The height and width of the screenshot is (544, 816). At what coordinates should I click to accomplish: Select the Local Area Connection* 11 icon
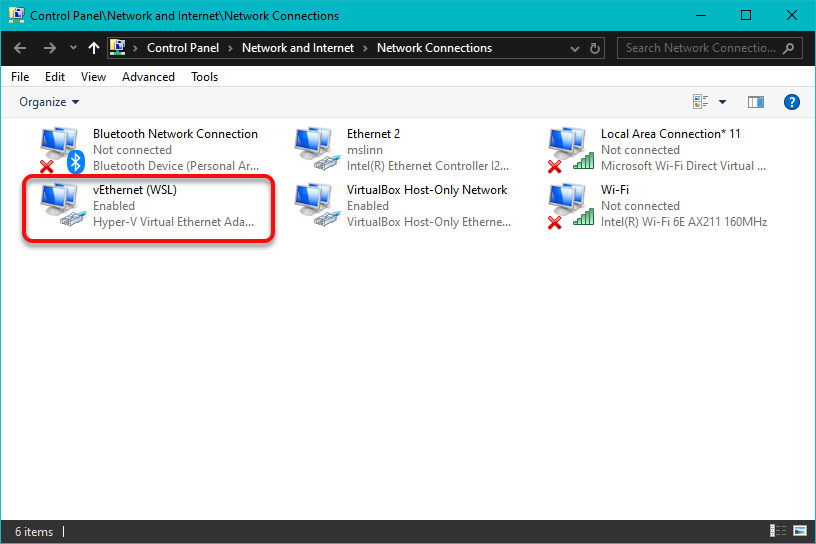click(x=570, y=150)
